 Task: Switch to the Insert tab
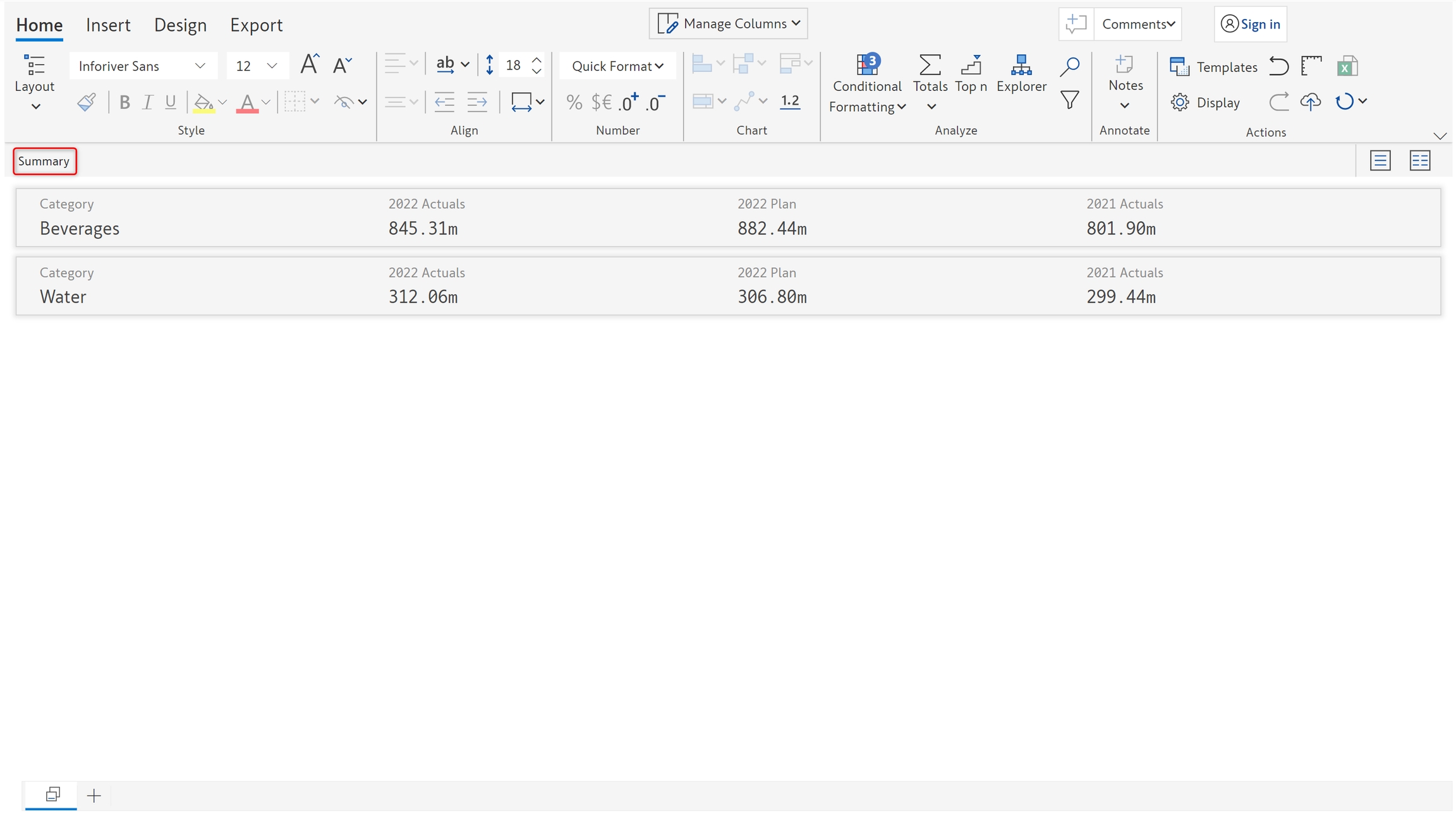pos(108,25)
